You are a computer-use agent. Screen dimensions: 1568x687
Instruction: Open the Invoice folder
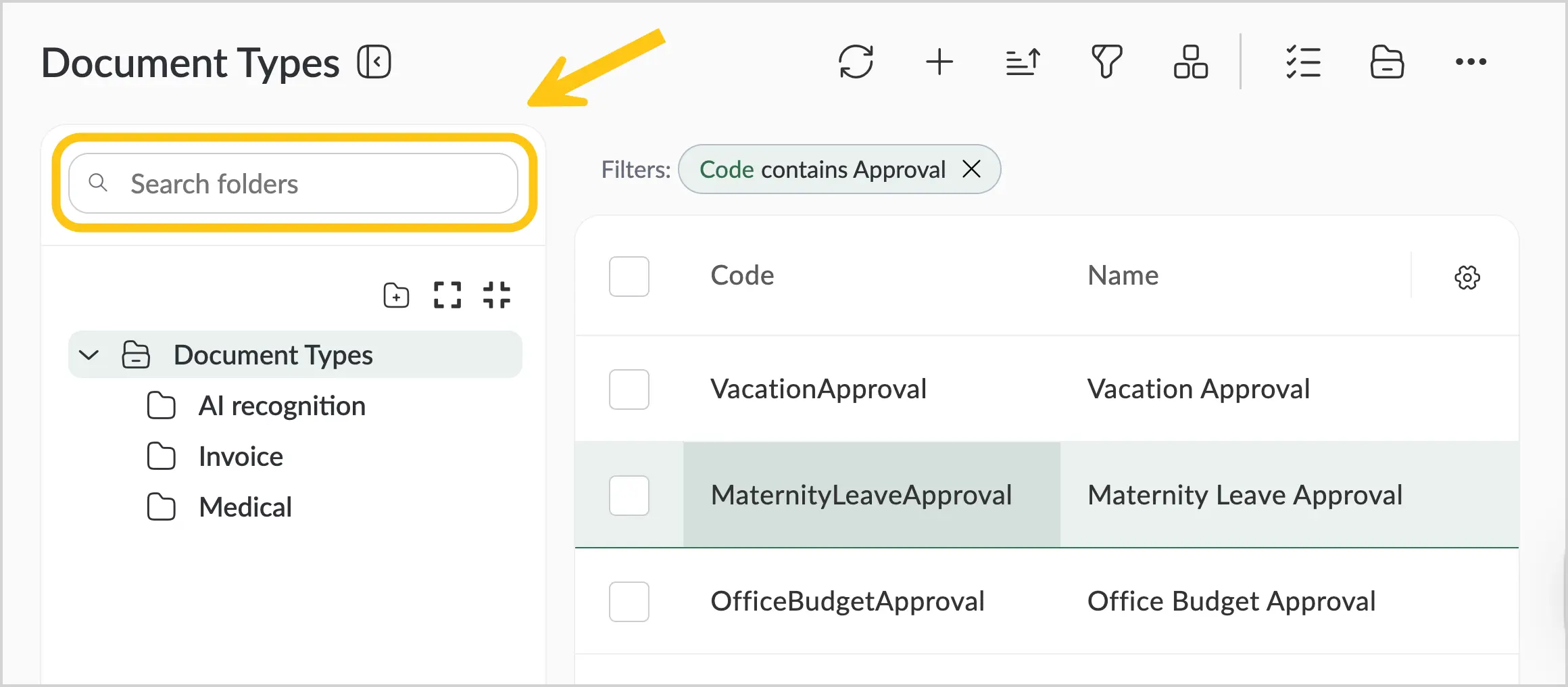[241, 457]
